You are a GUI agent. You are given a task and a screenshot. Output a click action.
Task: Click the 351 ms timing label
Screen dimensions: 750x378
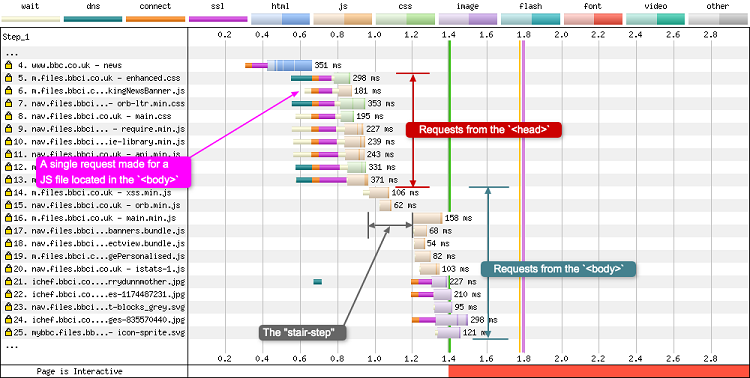pyautogui.click(x=328, y=65)
